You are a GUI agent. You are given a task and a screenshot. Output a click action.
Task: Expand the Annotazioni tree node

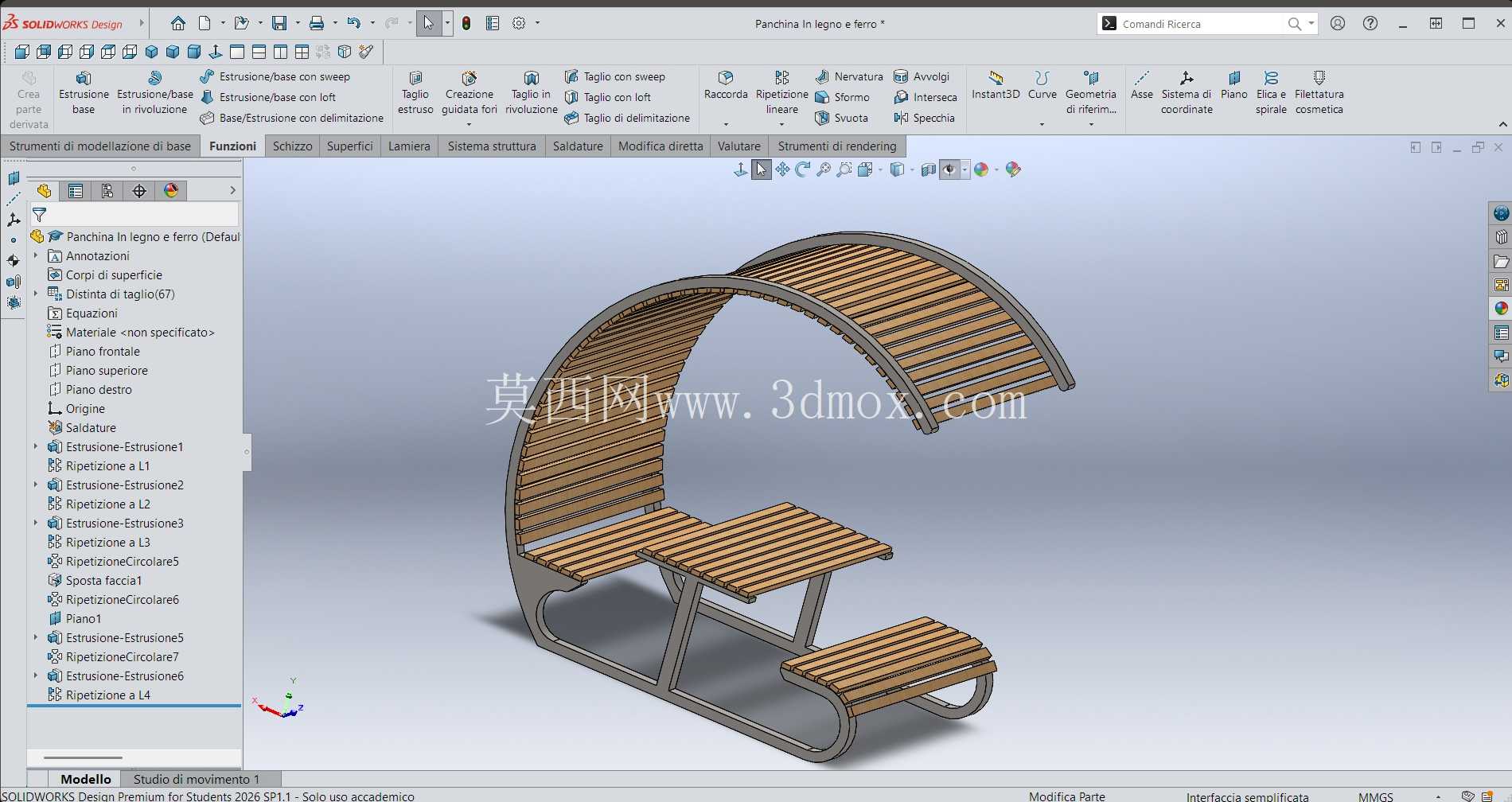click(x=36, y=255)
